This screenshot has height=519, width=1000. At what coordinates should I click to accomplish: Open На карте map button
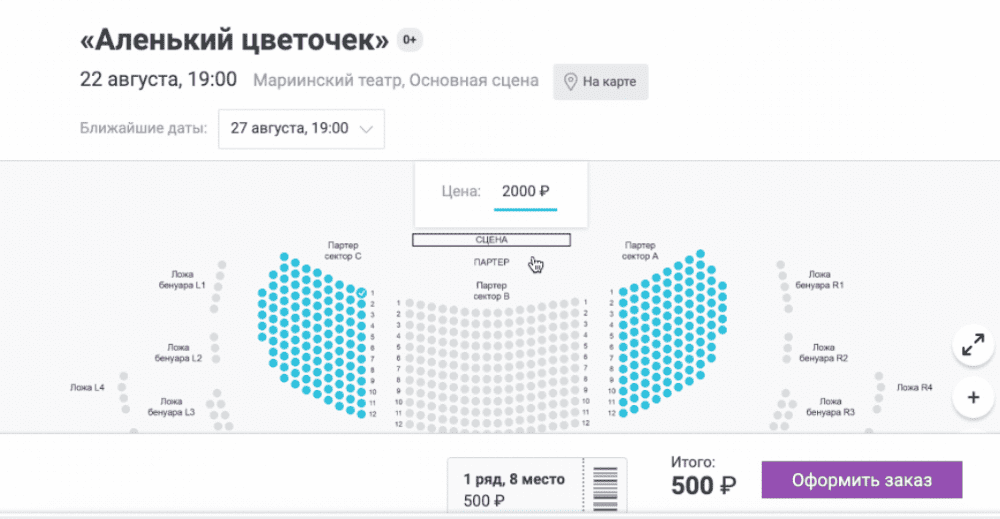pos(601,82)
